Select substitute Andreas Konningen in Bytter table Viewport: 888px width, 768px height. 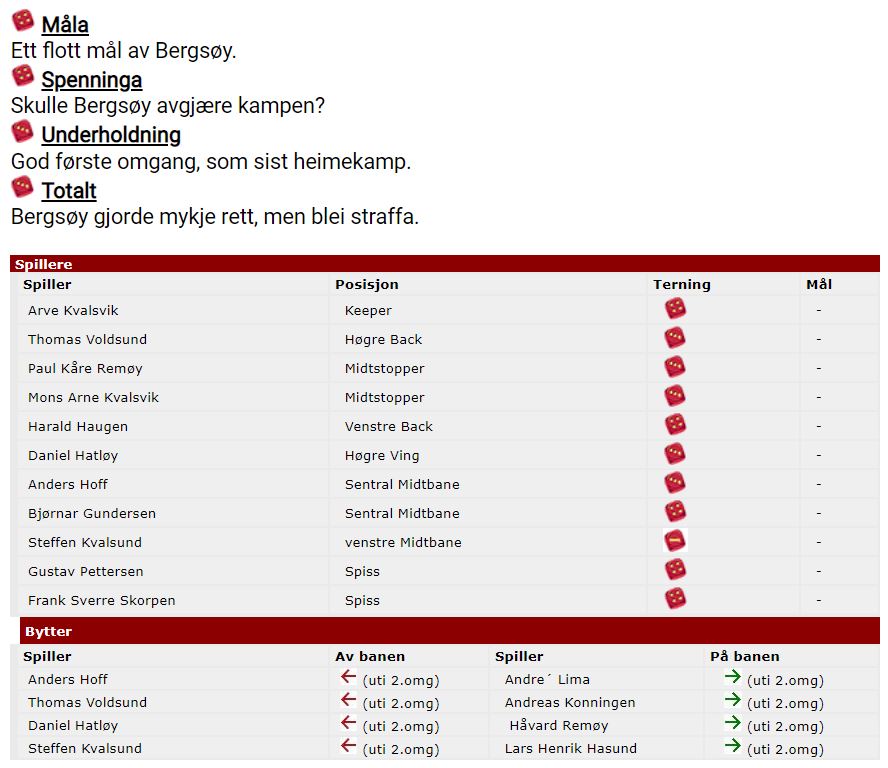click(x=570, y=702)
